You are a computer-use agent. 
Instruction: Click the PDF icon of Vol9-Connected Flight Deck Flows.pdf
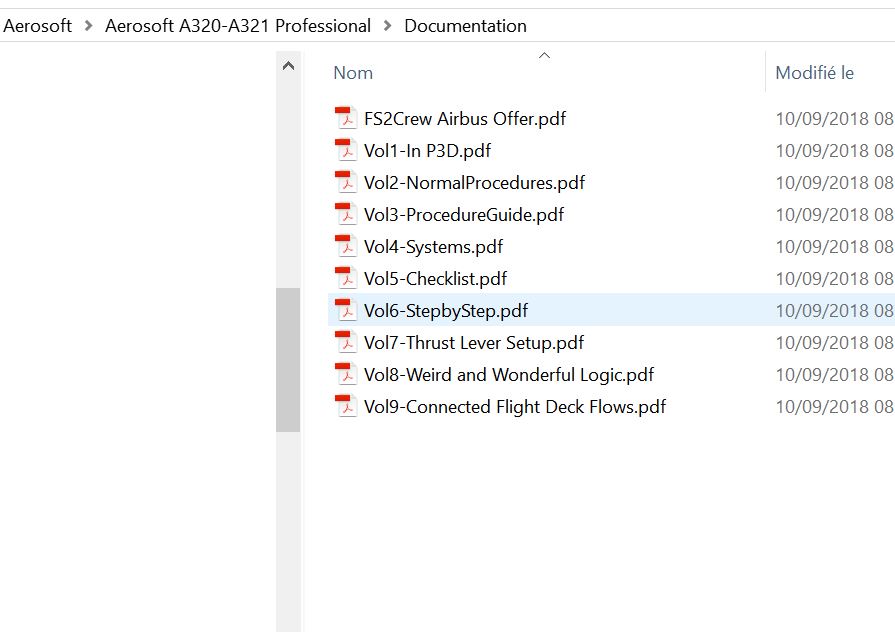point(345,406)
